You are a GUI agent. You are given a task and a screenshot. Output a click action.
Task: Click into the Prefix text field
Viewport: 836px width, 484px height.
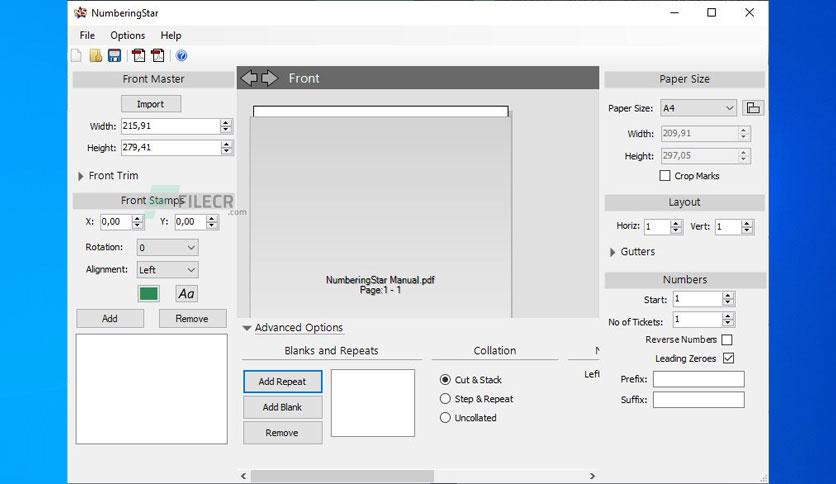click(698, 379)
